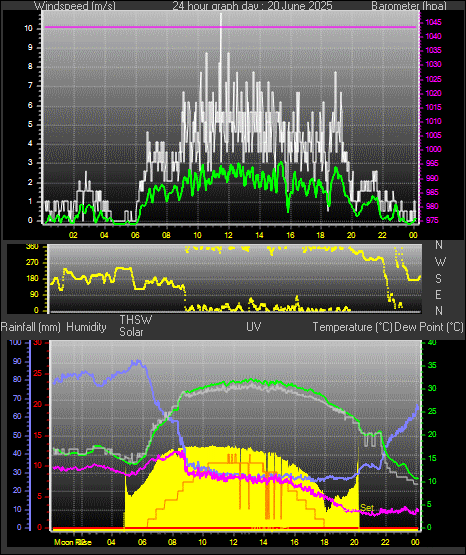Viewport: 466px width, 555px height.
Task: Click the S compass label
Action: tap(438, 279)
